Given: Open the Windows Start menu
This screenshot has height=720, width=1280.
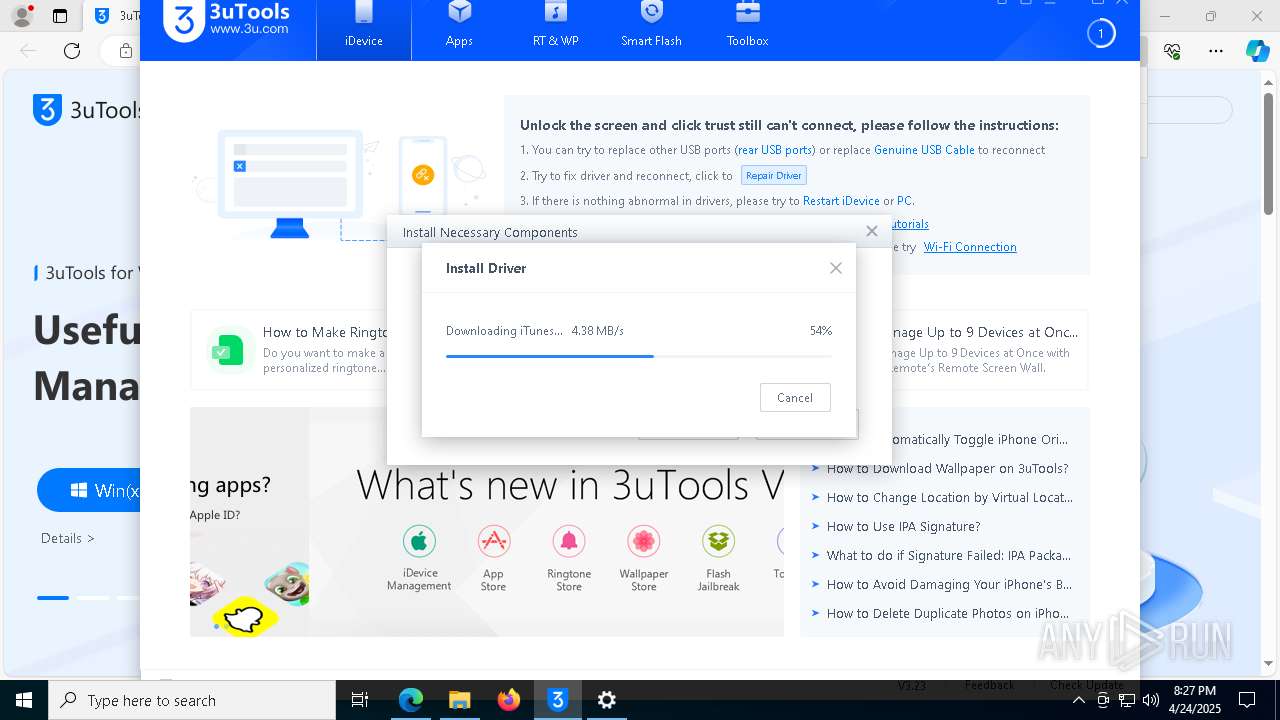Looking at the screenshot, I should pyautogui.click(x=24, y=700).
